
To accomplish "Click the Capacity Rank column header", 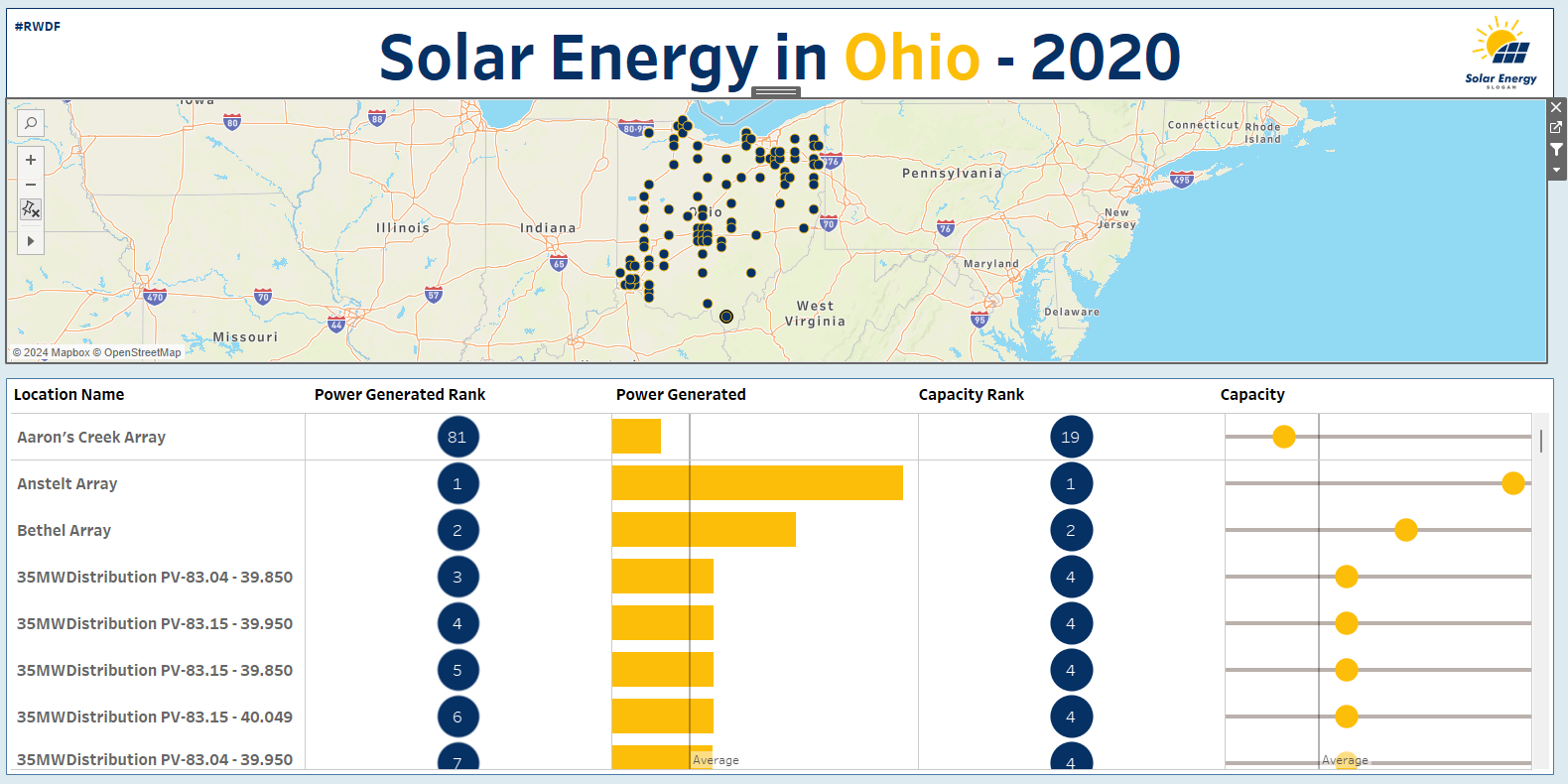I will click(971, 395).
